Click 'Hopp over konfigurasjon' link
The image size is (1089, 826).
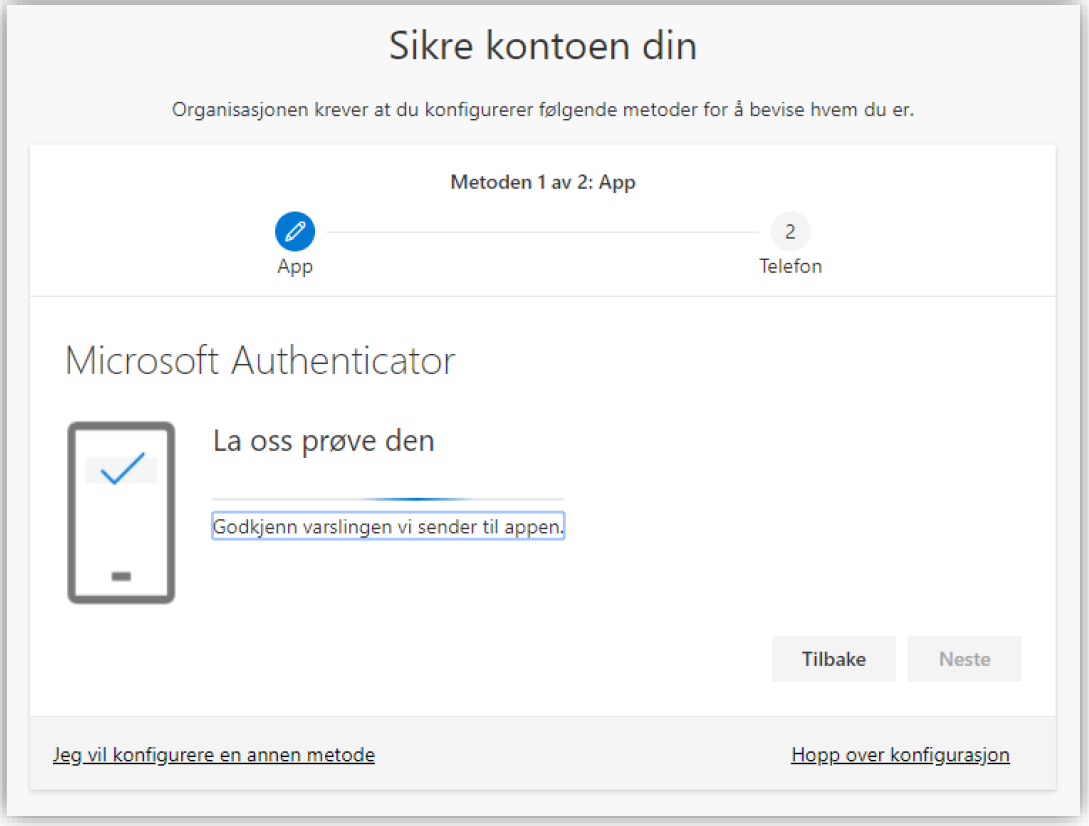click(900, 754)
